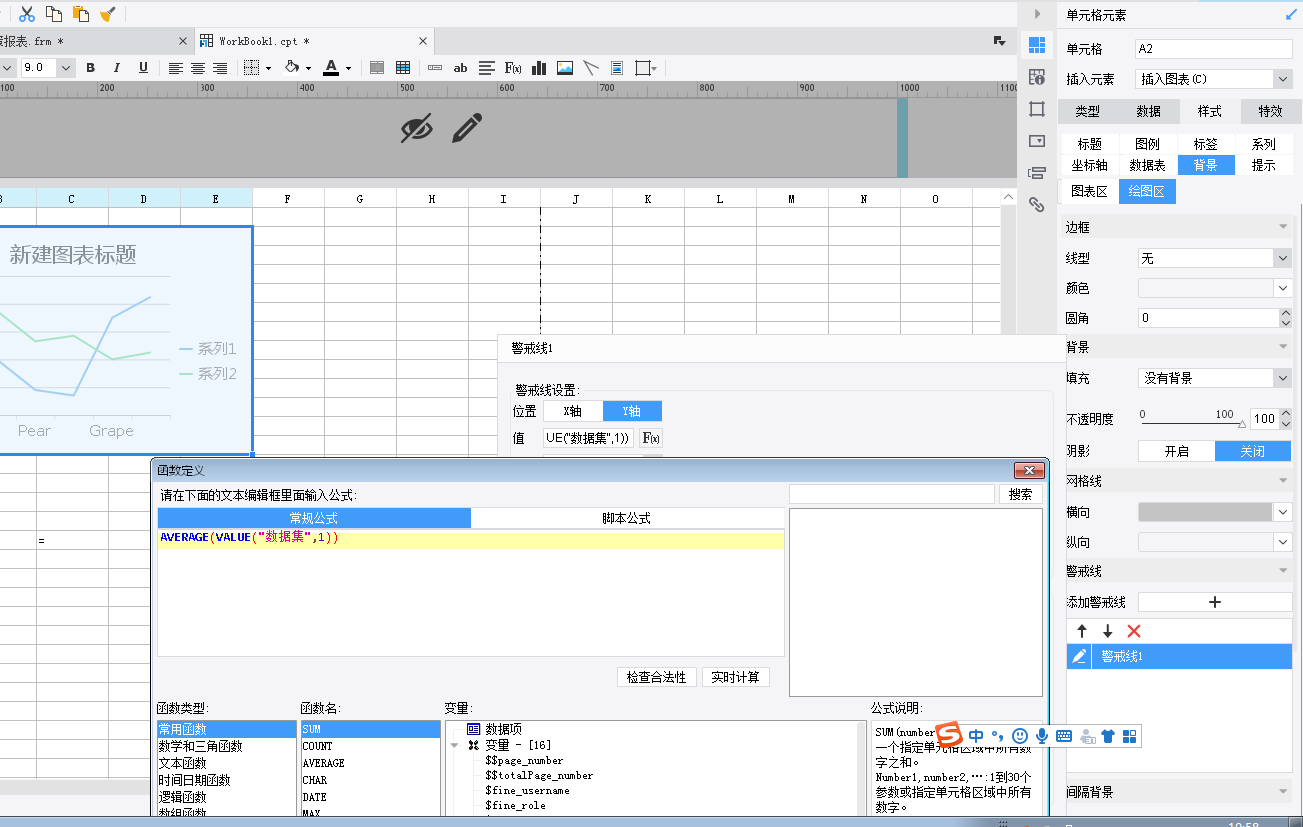Click the merge cells icon
The image size is (1303, 827).
377,68
